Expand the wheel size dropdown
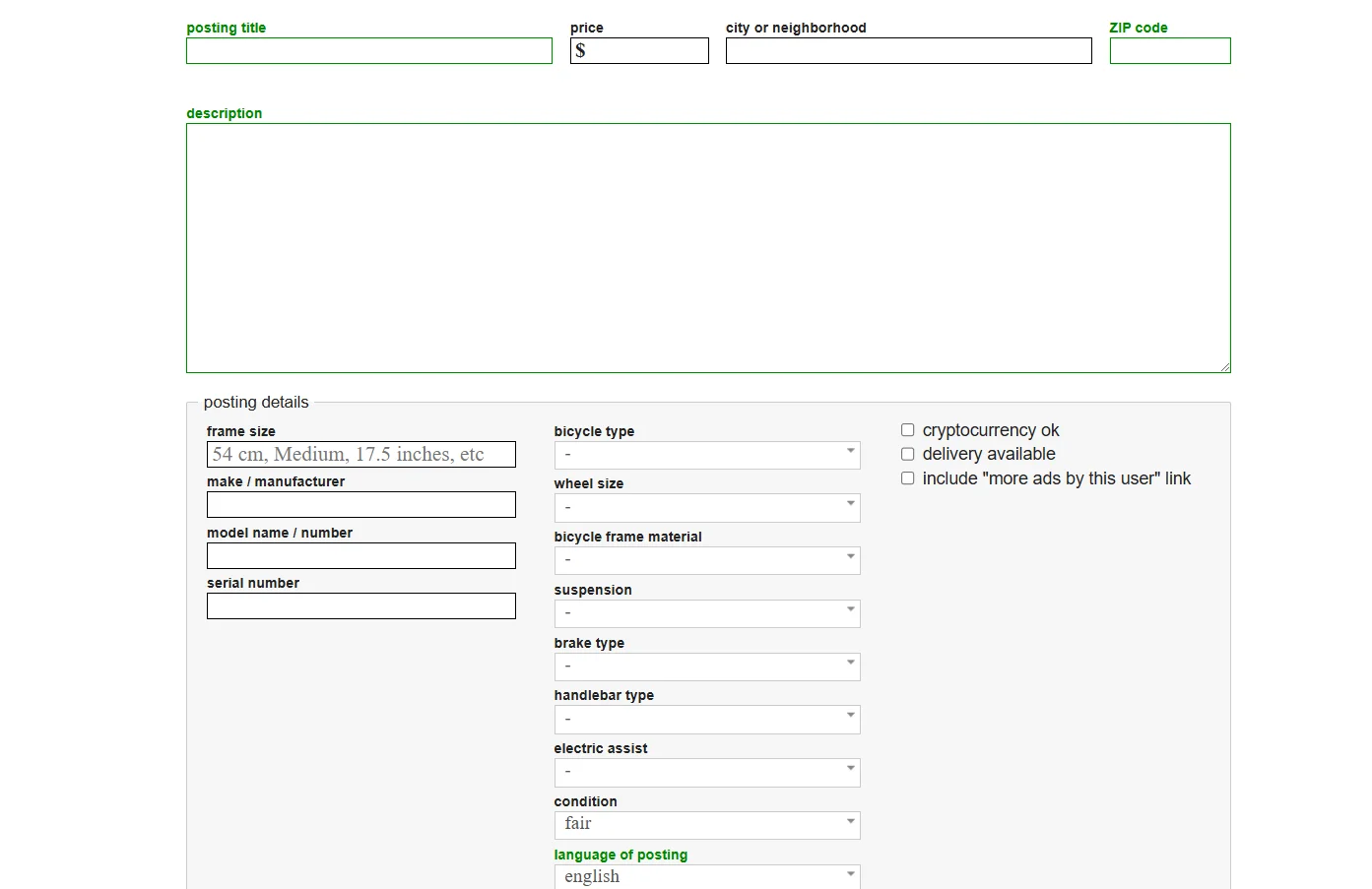The width and height of the screenshot is (1372, 889). (706, 508)
